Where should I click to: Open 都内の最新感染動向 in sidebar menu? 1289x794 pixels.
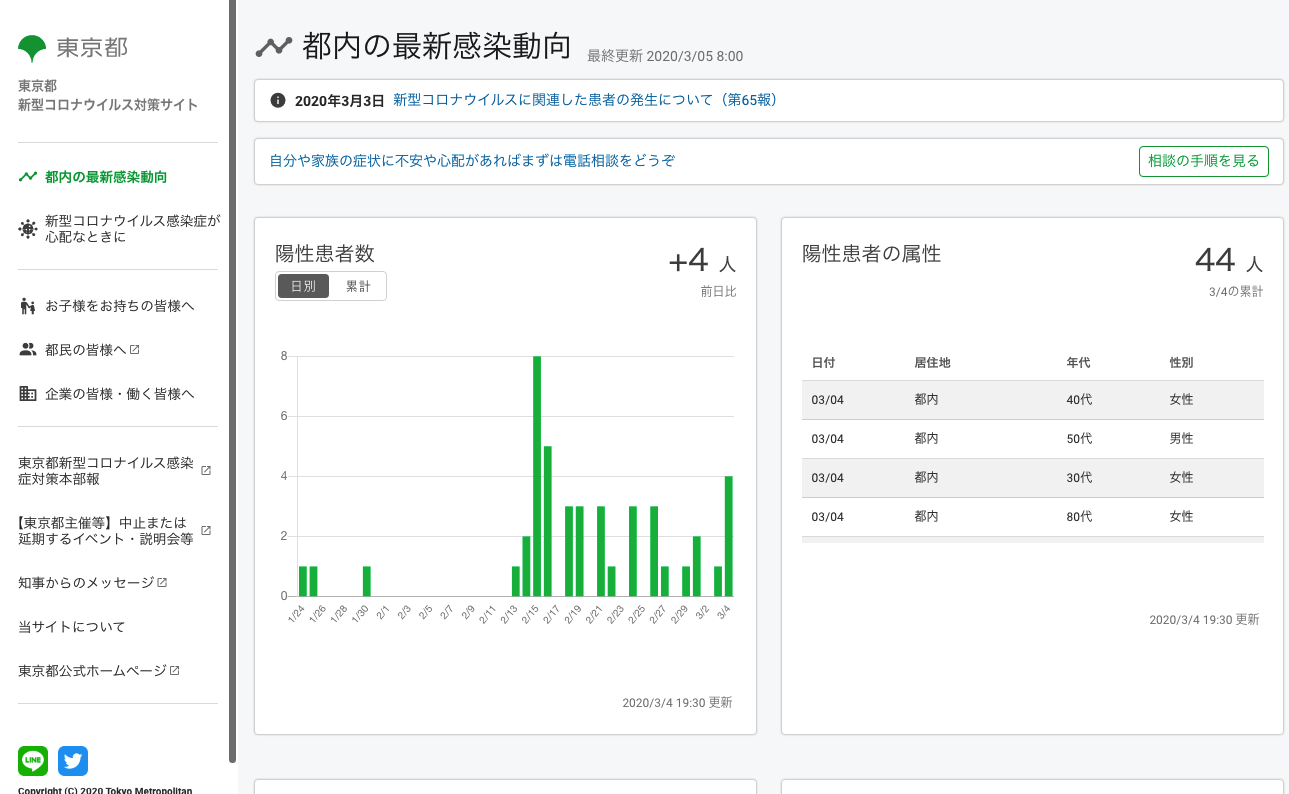tap(105, 177)
